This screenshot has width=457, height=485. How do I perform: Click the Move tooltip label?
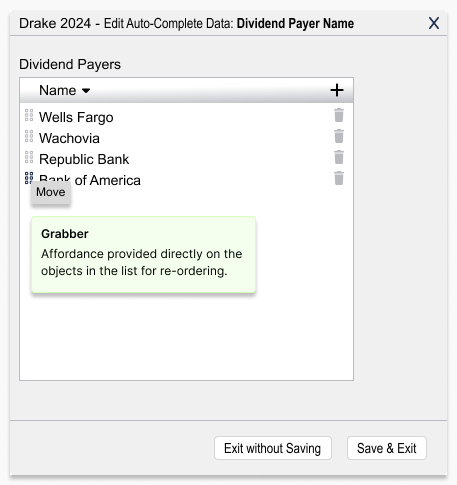[x=51, y=192]
